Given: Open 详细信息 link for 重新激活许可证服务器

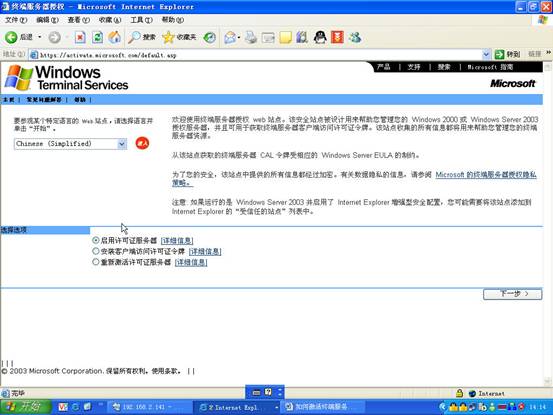Looking at the screenshot, I should coord(191,262).
